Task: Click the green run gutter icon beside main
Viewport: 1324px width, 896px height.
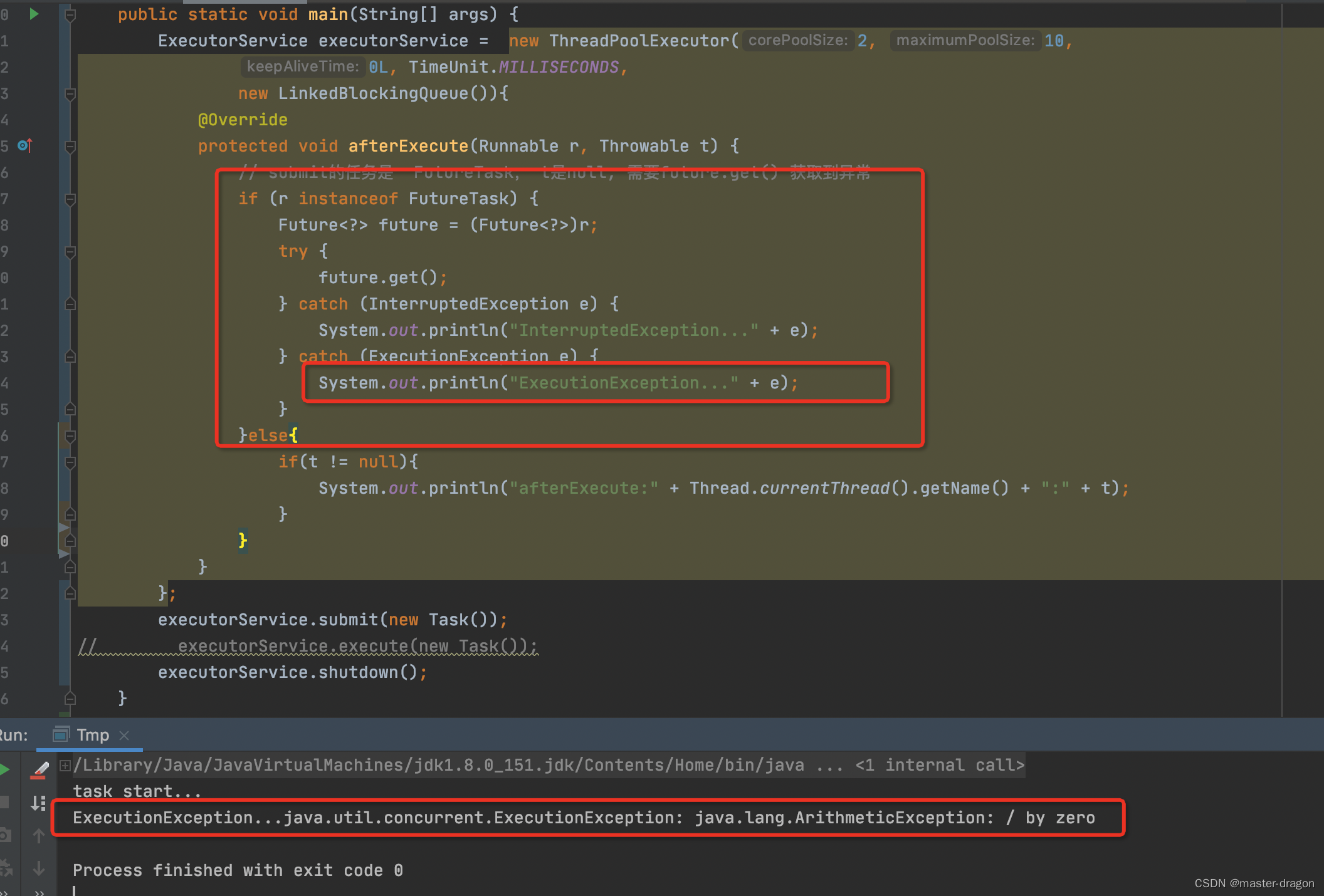Action: click(x=34, y=14)
